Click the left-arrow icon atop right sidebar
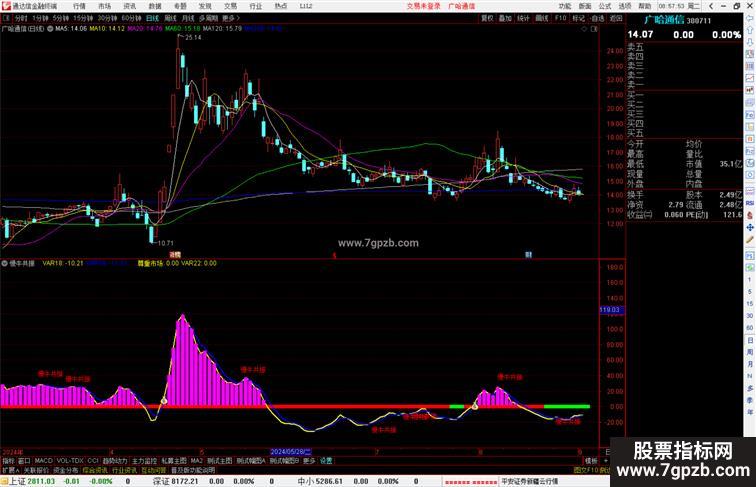The height and width of the screenshot is (487, 756). click(x=750, y=18)
